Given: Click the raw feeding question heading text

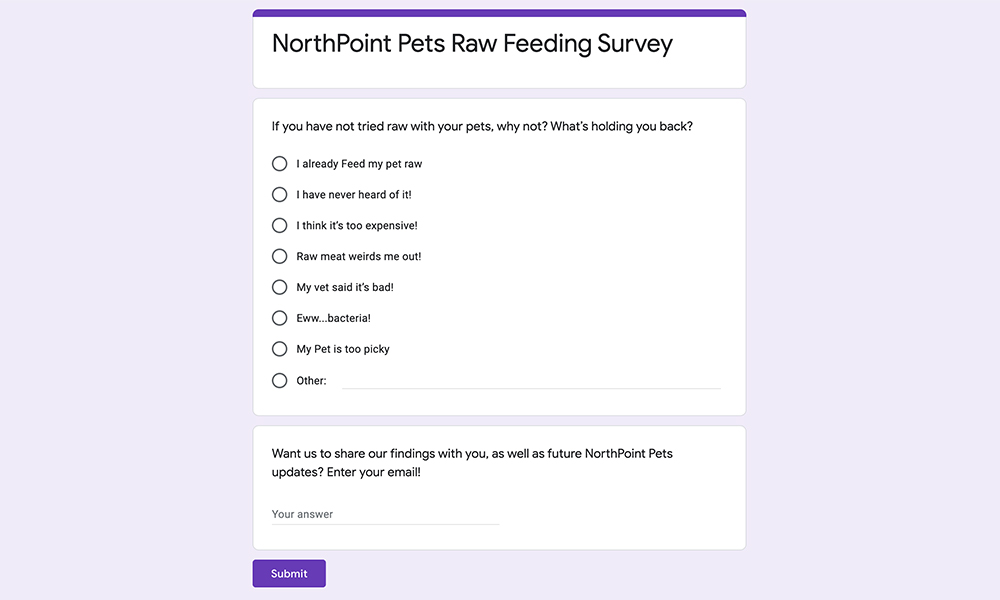Looking at the screenshot, I should point(482,126).
